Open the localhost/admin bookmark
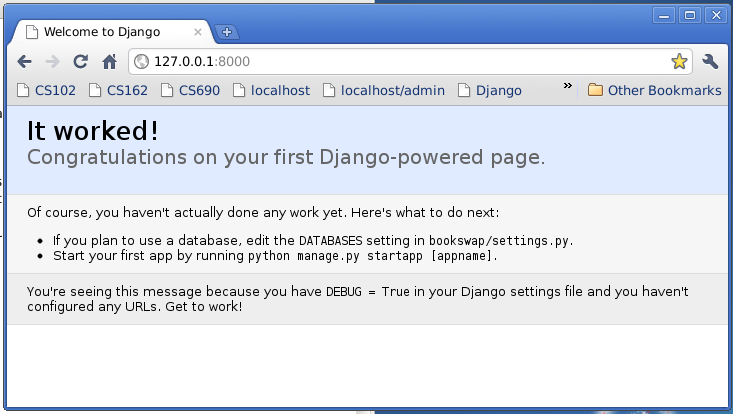 [x=384, y=90]
